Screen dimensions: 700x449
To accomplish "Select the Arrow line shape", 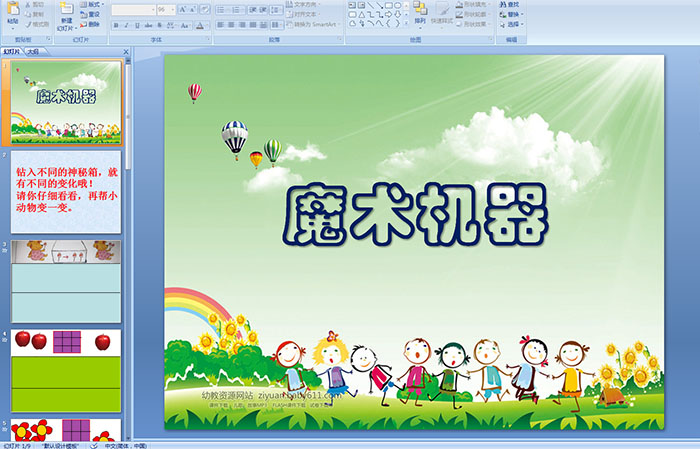I will (x=379, y=5).
